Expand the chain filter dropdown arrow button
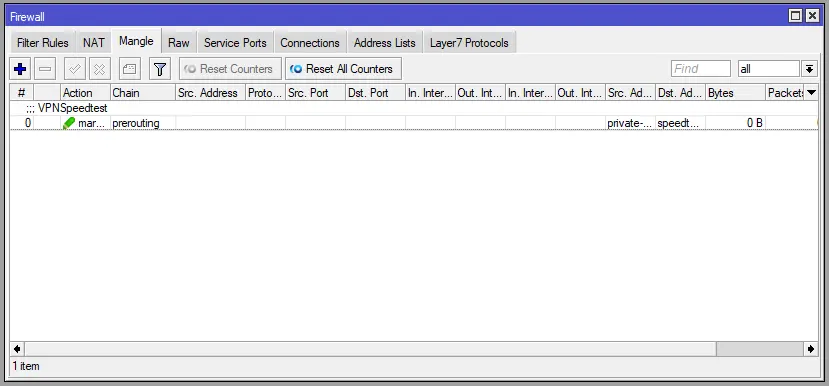 tap(809, 69)
